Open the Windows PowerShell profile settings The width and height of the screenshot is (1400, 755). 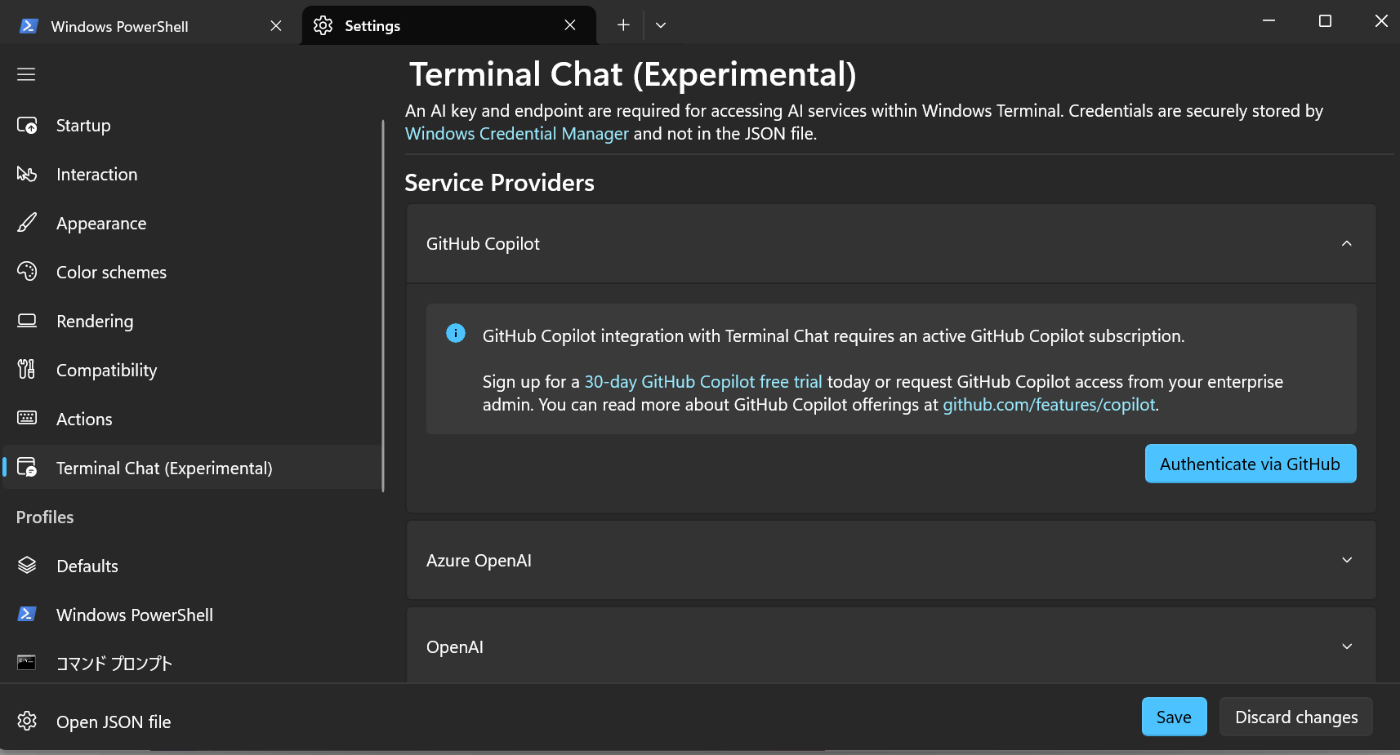click(192, 615)
